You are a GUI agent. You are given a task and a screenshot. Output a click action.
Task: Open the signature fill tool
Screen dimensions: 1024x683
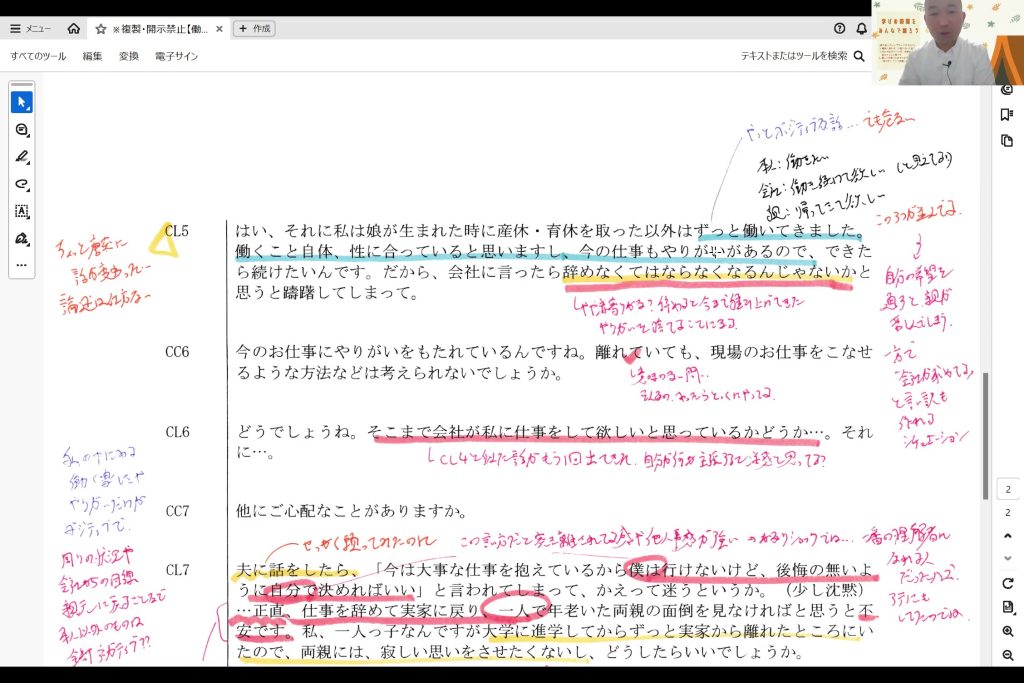click(21, 238)
